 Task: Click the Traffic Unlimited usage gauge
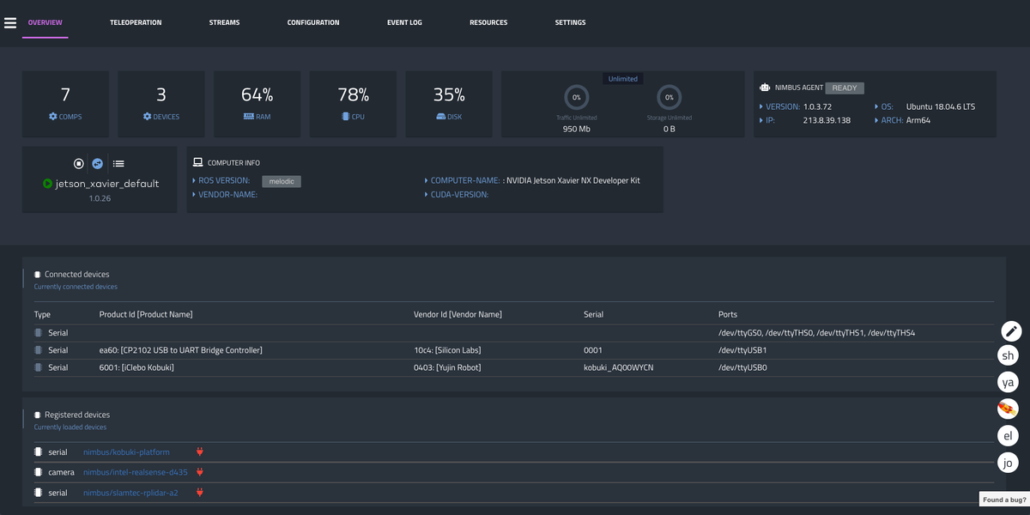pyautogui.click(x=576, y=98)
